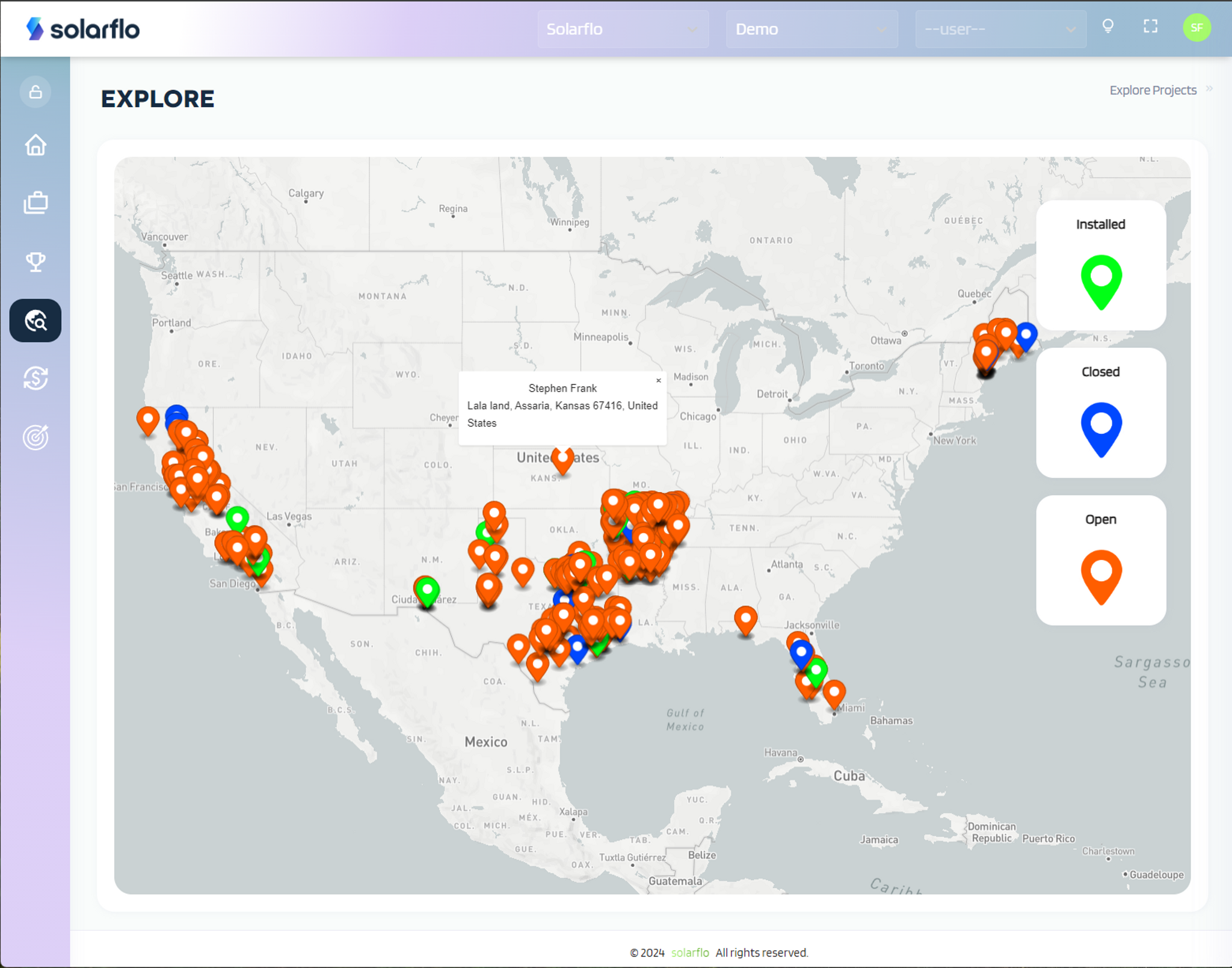Select the Open orange pin legend
Screen dimensions: 1232x968
1100,573
